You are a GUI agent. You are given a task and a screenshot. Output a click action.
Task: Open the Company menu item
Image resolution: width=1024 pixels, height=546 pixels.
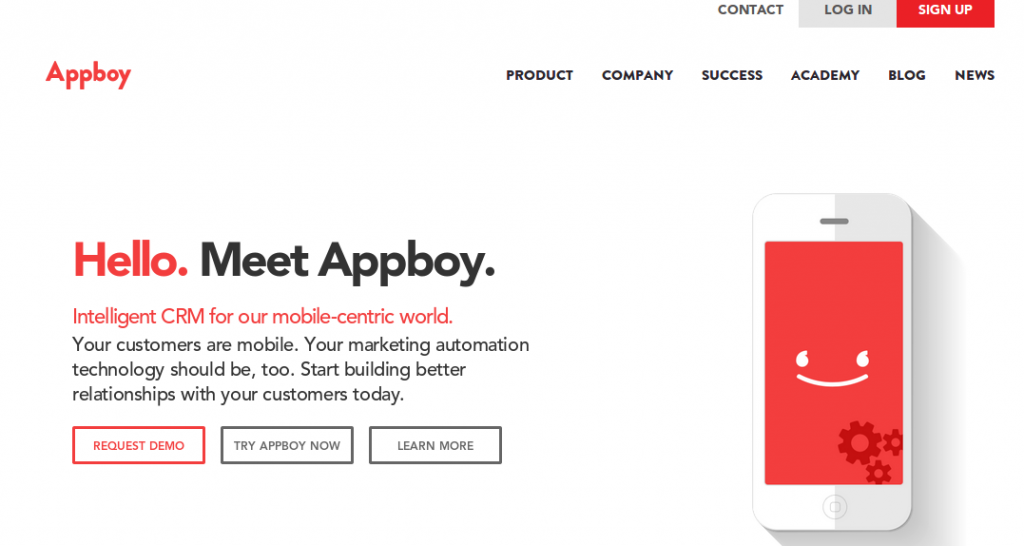(x=637, y=75)
